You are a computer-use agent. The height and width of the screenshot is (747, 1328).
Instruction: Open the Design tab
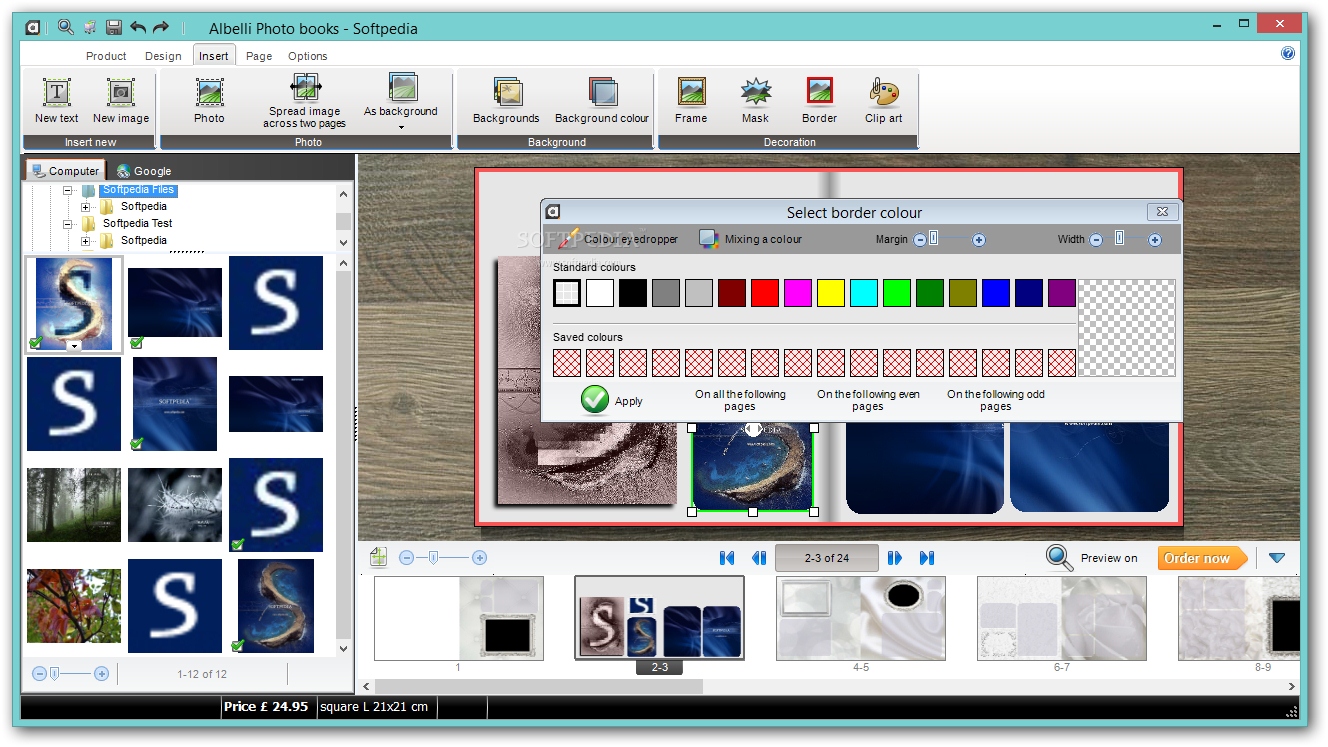click(163, 56)
